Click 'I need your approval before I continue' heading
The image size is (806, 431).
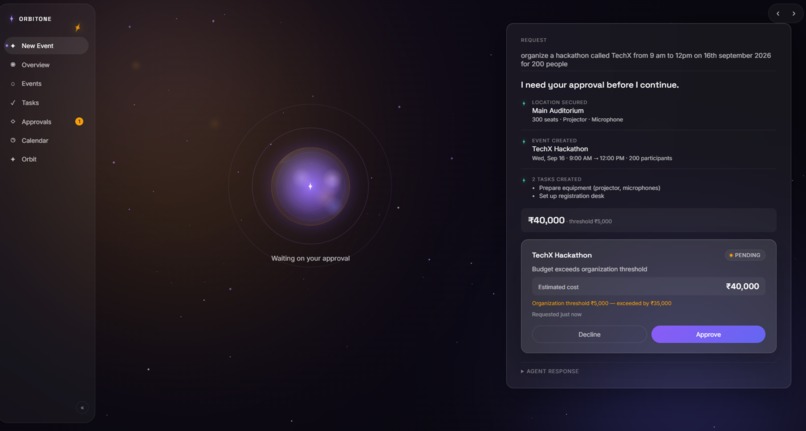tap(599, 85)
